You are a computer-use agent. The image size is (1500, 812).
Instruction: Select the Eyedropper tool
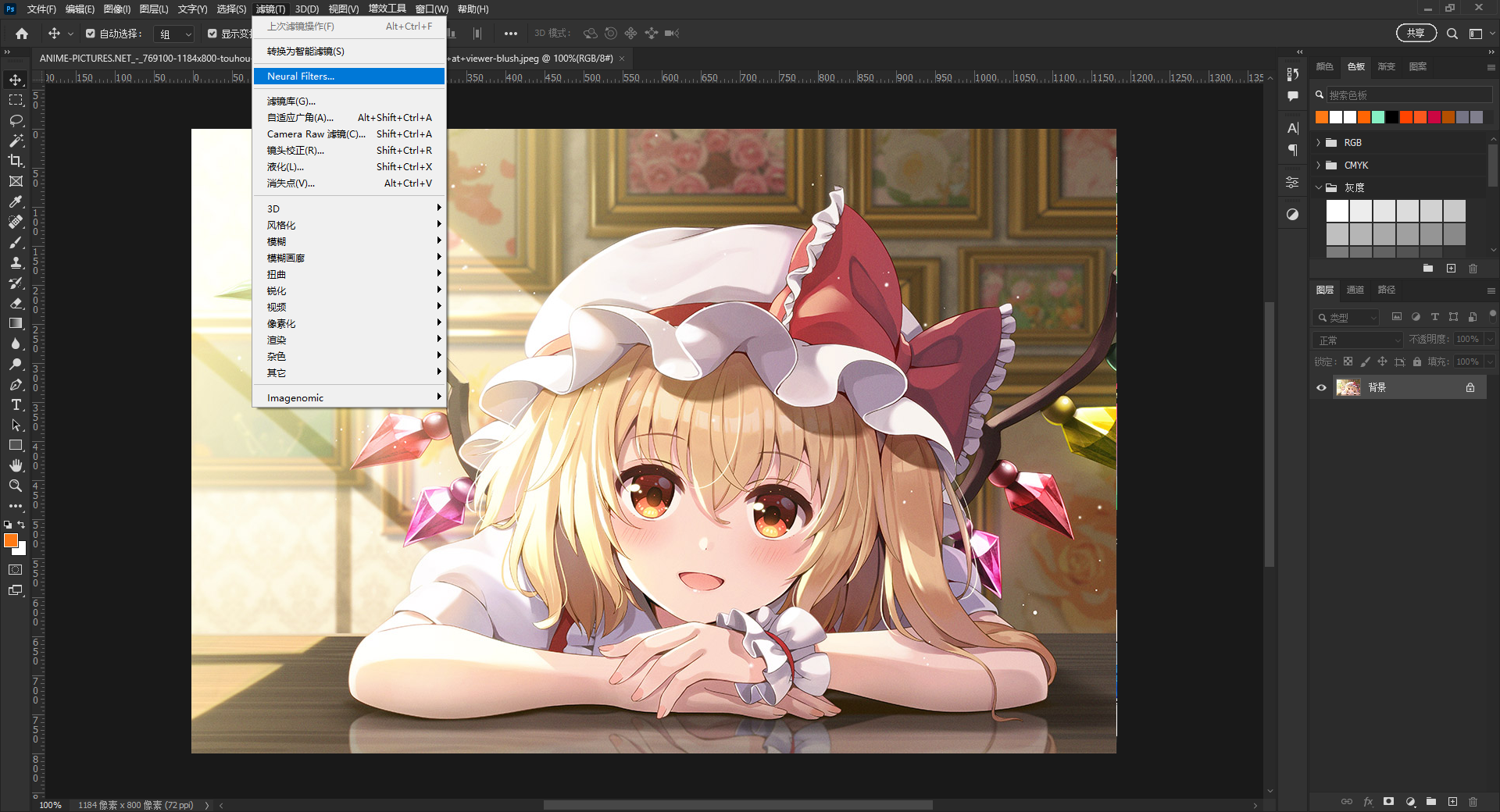tap(16, 201)
